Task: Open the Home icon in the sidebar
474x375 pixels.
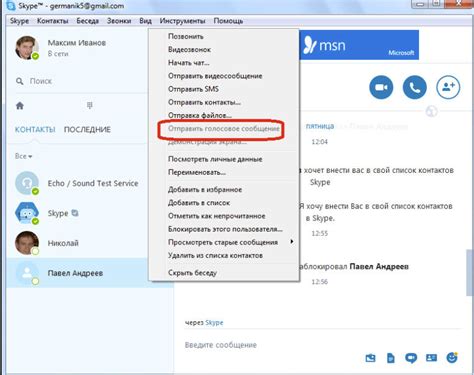Action: pos(20,106)
